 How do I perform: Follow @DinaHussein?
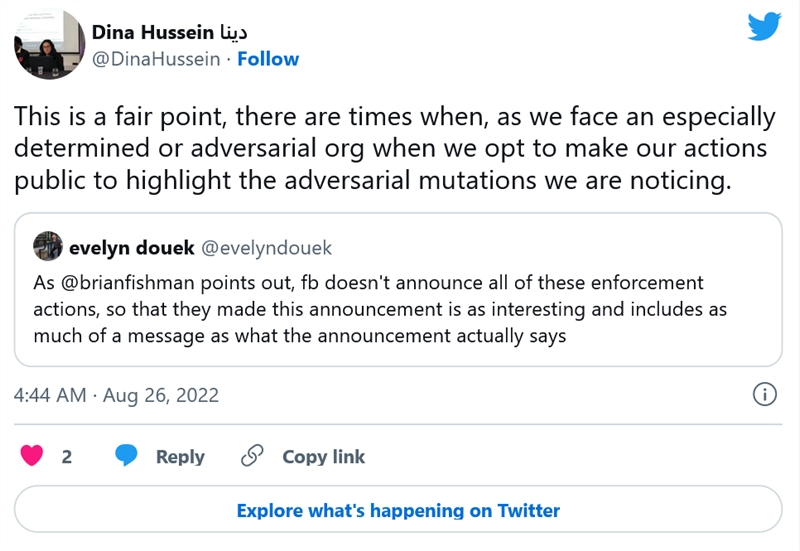pyautogui.click(x=268, y=59)
